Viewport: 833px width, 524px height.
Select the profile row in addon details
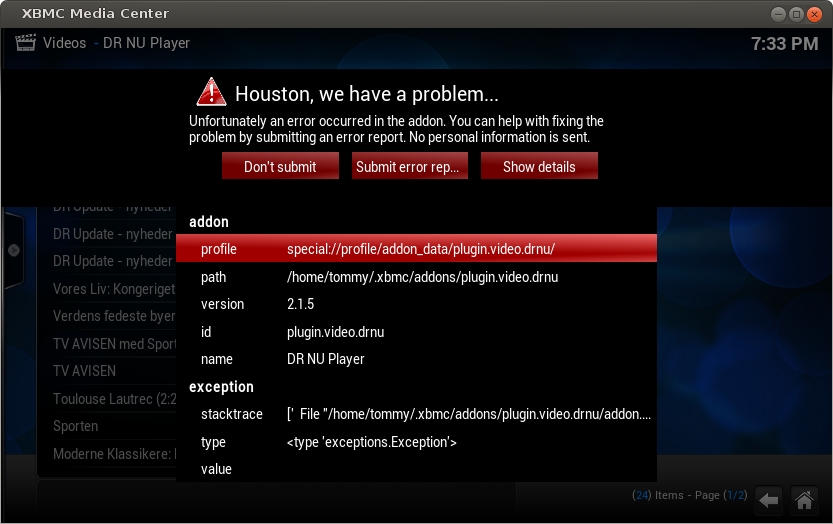tap(416, 248)
